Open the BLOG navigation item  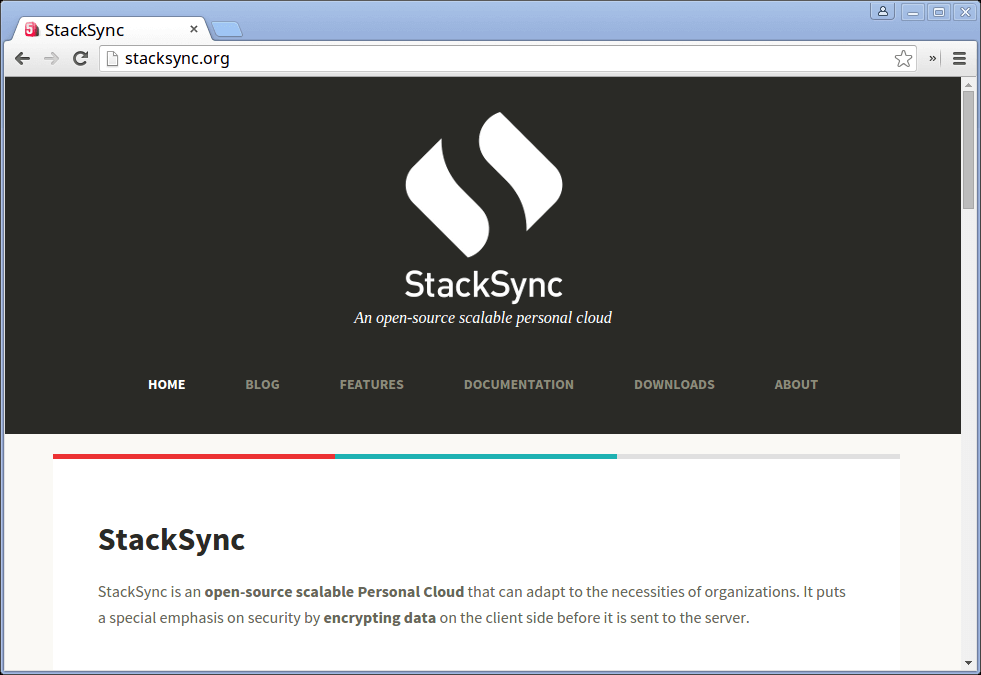[262, 385]
